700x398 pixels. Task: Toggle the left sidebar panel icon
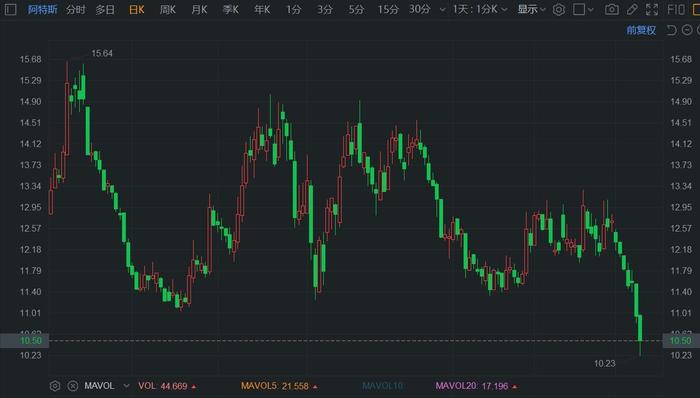click(10, 9)
